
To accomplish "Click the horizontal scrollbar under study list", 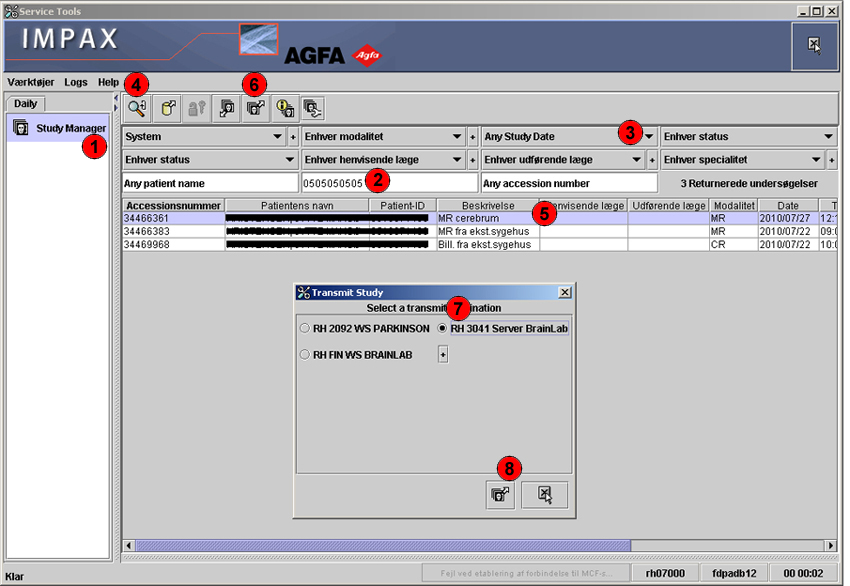I will coord(380,545).
